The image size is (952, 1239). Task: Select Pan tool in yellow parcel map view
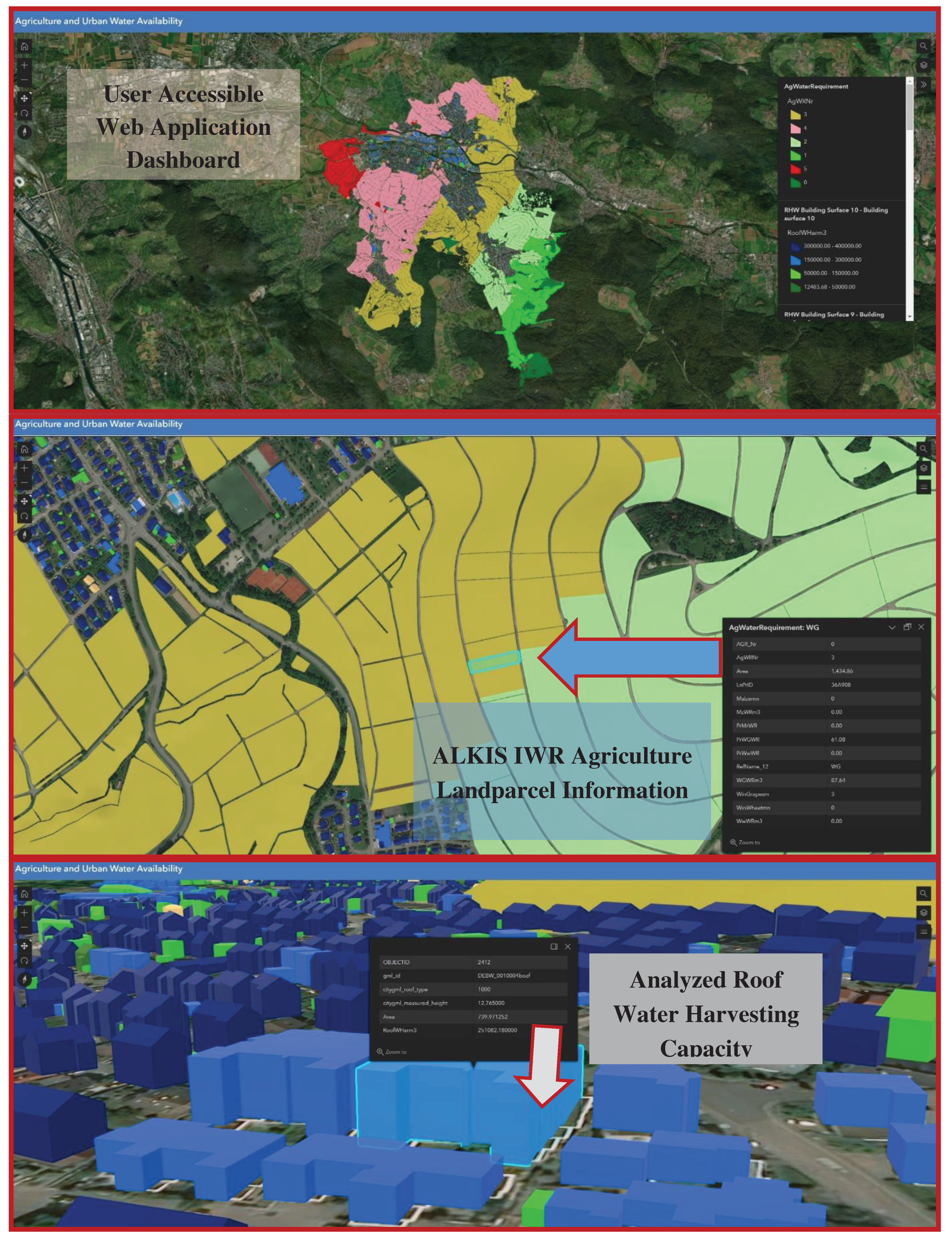pyautogui.click(x=24, y=501)
